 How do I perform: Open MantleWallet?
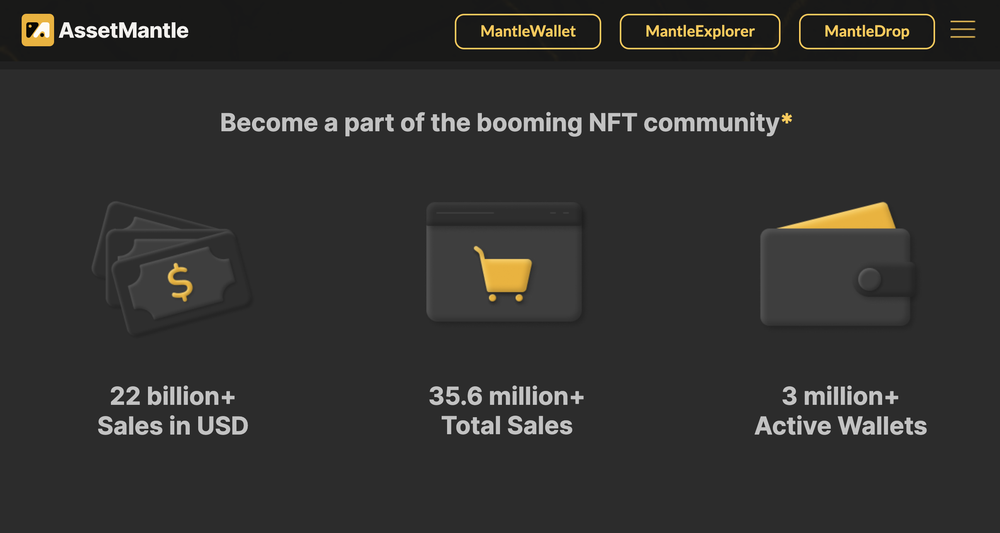click(528, 31)
